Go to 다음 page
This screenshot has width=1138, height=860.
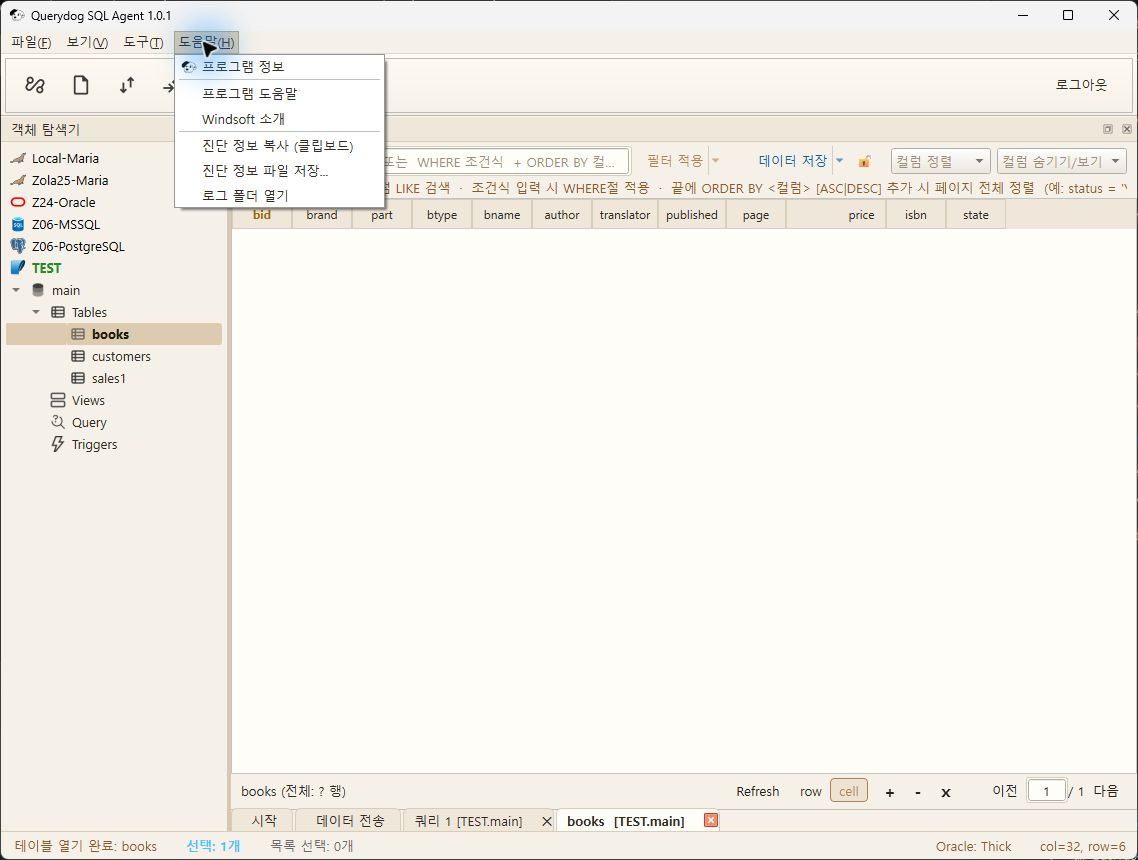(1106, 791)
